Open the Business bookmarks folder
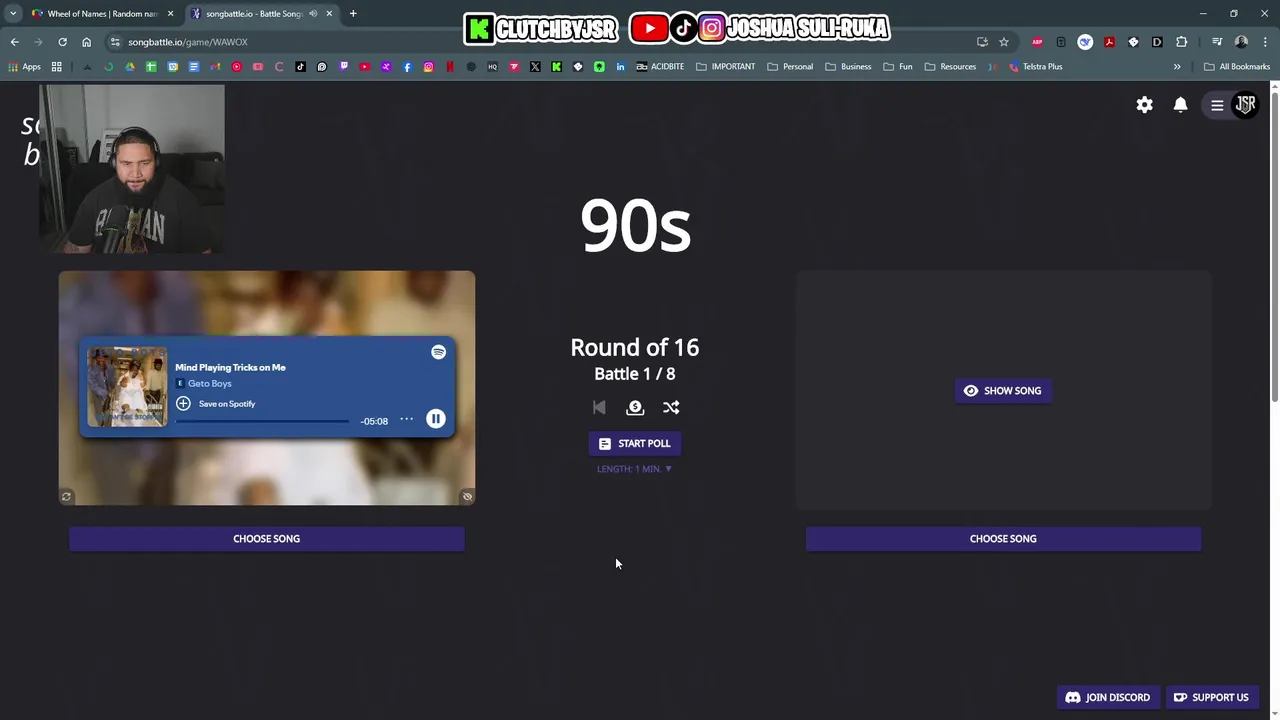The height and width of the screenshot is (720, 1280). [x=848, y=67]
